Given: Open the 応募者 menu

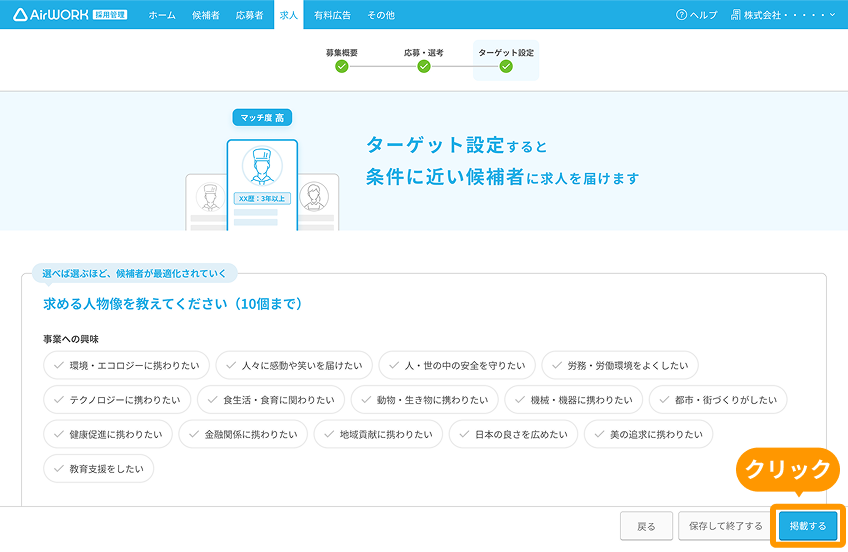Looking at the screenshot, I should point(249,15).
